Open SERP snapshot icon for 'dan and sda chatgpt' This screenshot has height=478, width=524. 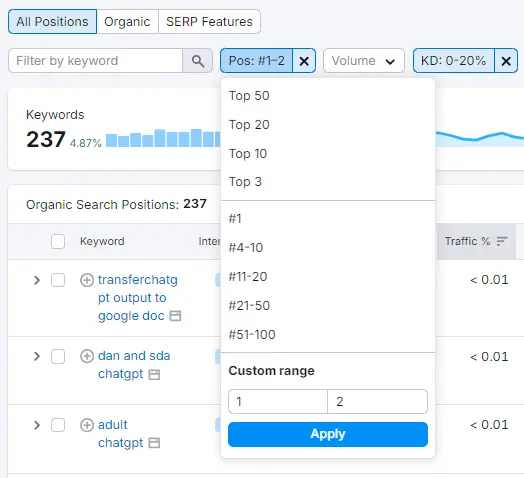[x=154, y=374]
